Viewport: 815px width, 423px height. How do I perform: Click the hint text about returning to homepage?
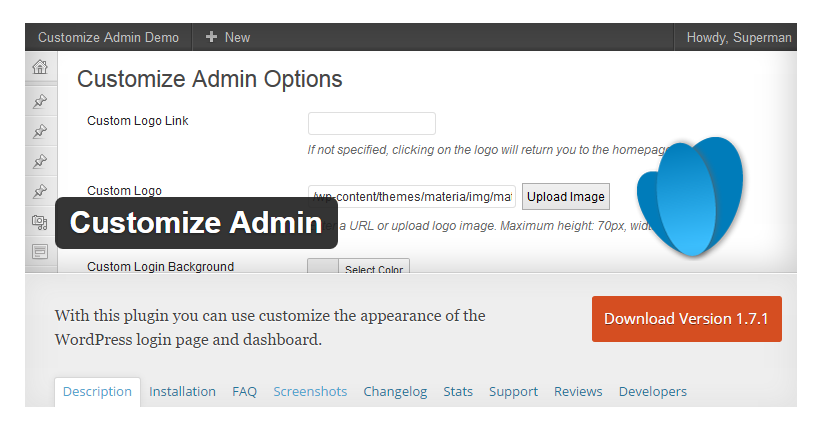coord(488,150)
